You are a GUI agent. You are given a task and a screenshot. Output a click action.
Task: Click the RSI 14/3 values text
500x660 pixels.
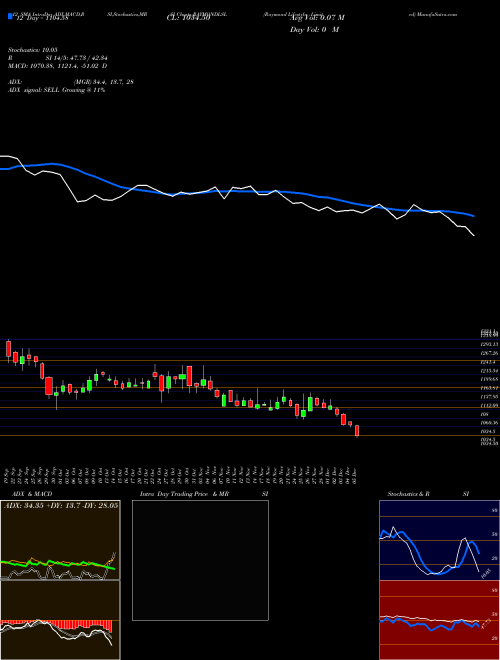[x=57, y=58]
